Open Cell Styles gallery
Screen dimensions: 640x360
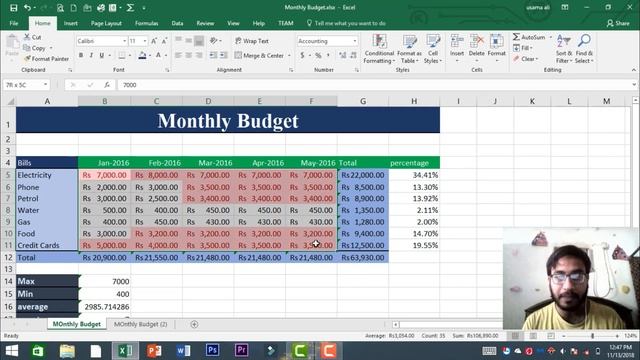point(433,49)
